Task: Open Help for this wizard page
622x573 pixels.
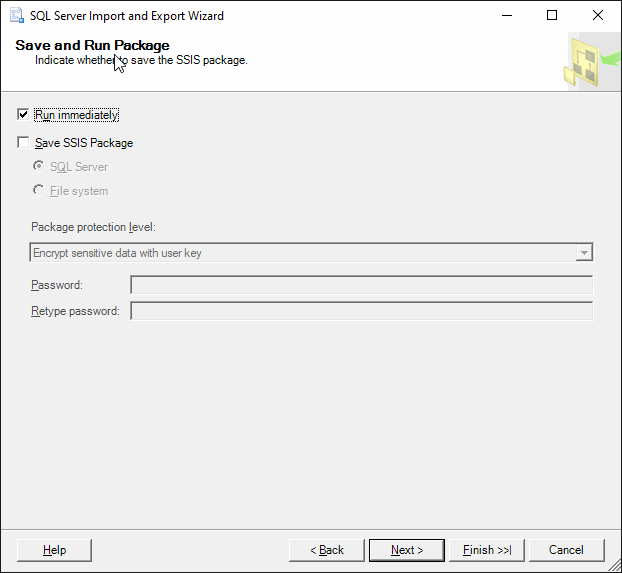Action: click(x=54, y=550)
